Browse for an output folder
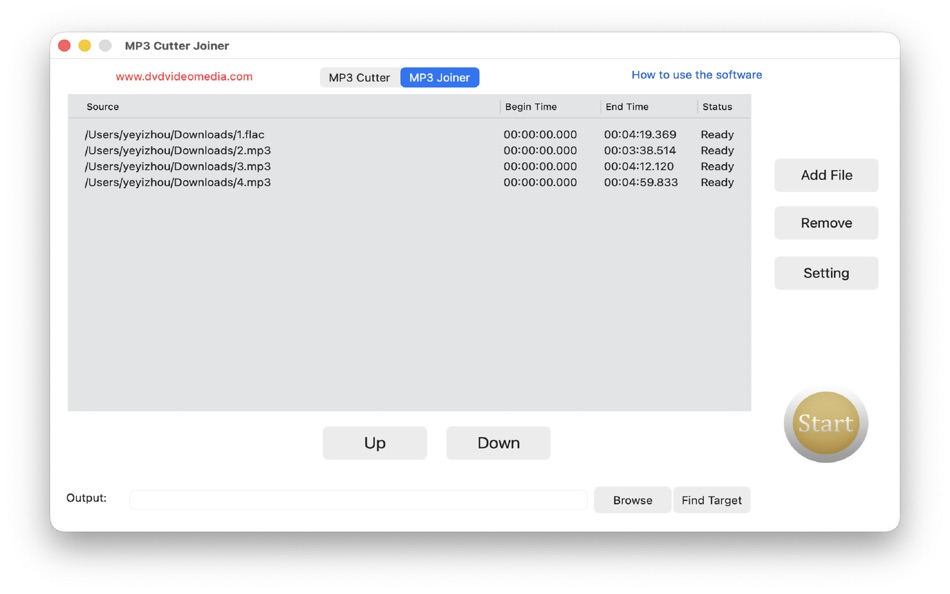 click(x=632, y=500)
